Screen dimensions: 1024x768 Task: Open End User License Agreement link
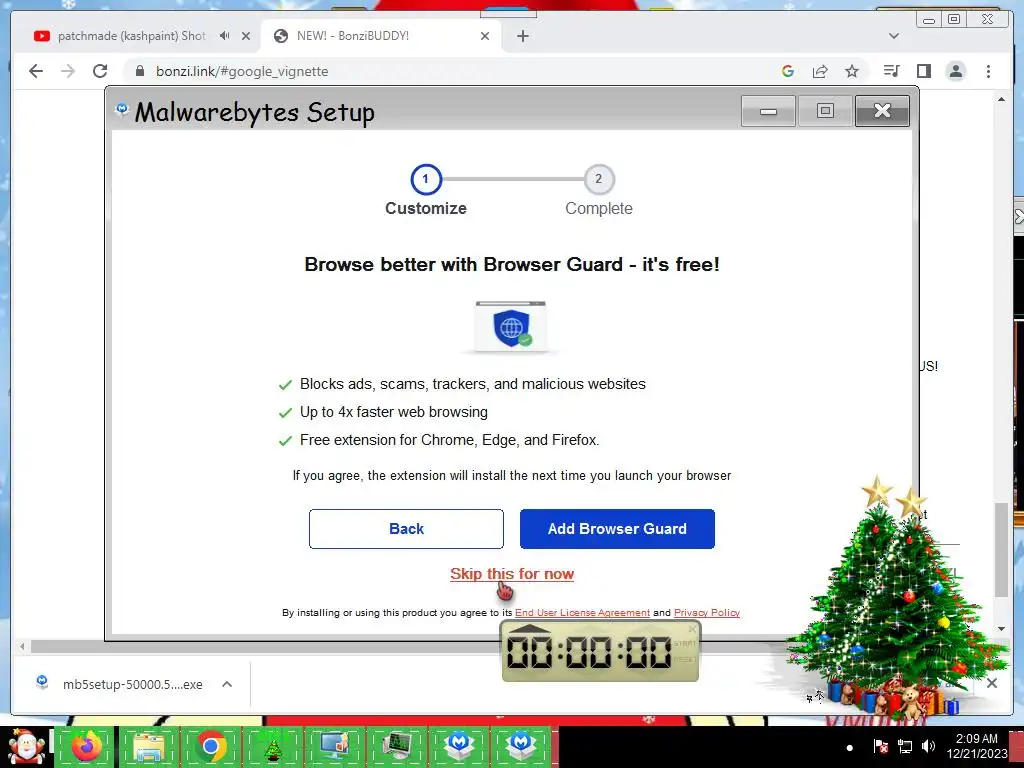583,613
